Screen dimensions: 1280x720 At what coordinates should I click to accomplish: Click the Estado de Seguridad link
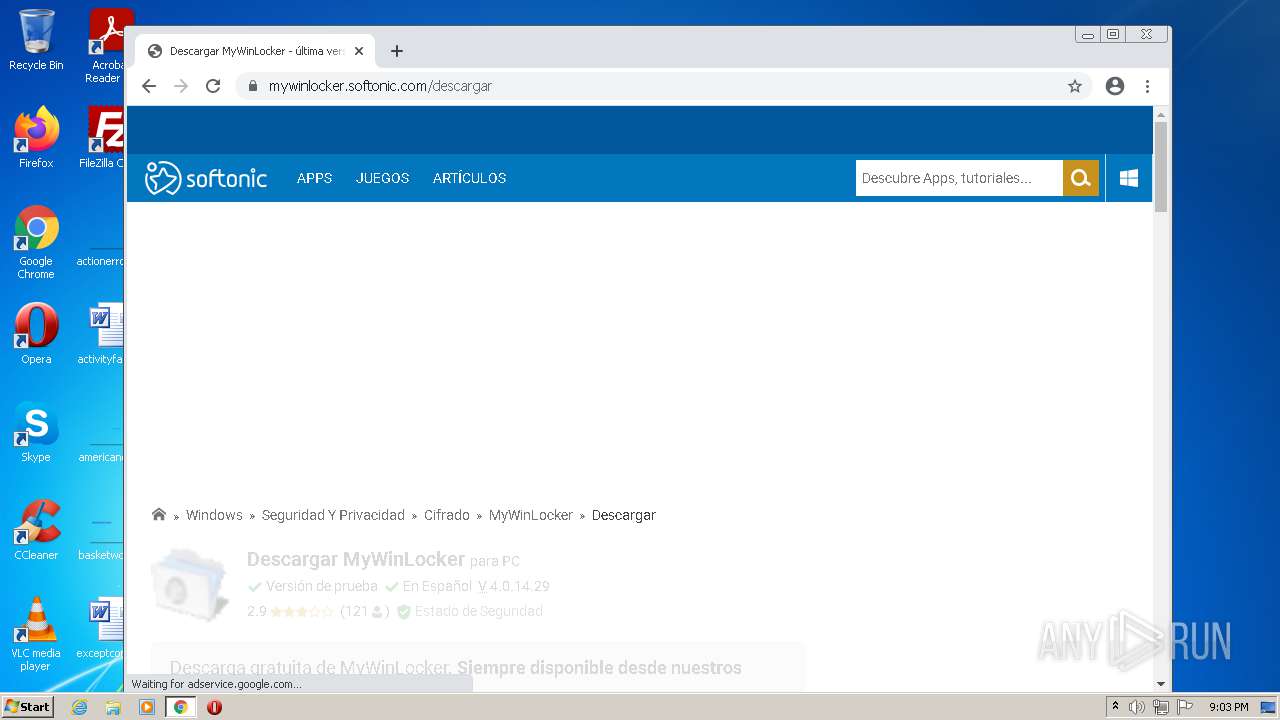point(478,611)
